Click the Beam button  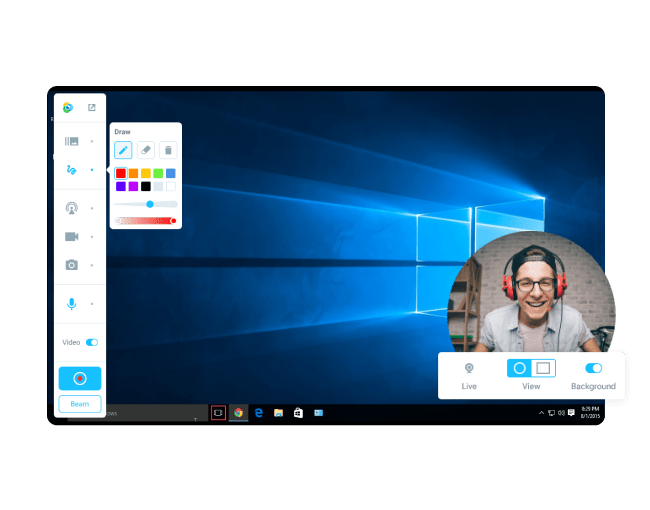(80, 404)
